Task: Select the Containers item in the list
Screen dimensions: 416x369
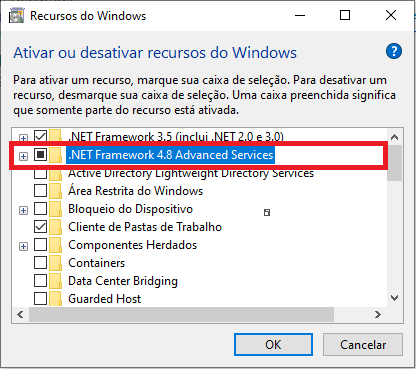Action: pyautogui.click(x=97, y=263)
